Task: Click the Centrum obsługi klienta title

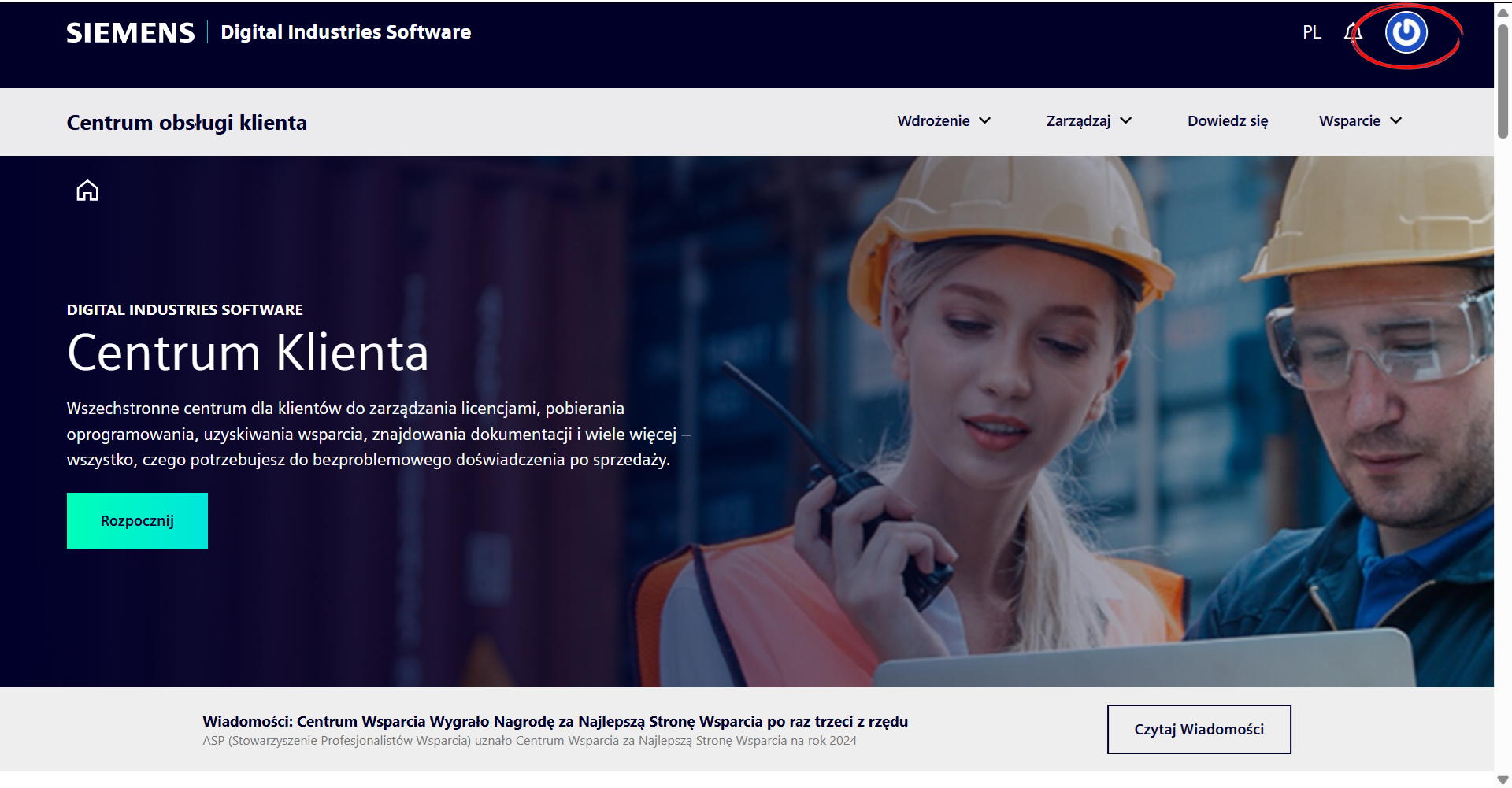Action: pyautogui.click(x=187, y=122)
